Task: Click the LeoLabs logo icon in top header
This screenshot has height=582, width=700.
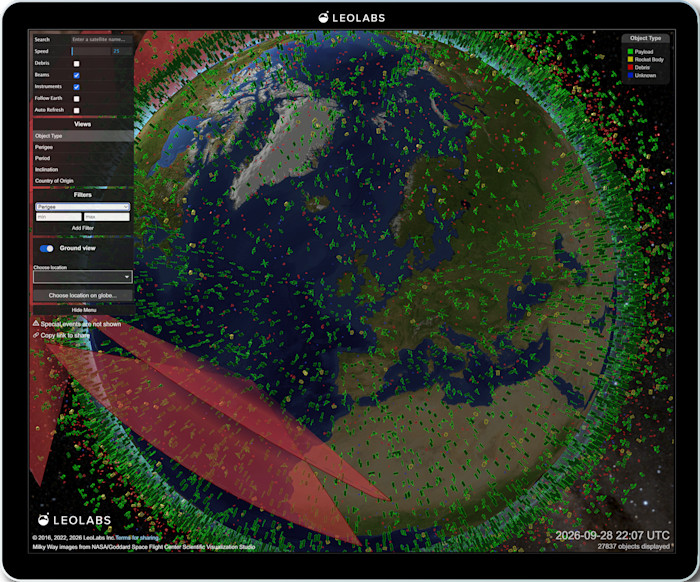Action: tap(323, 17)
